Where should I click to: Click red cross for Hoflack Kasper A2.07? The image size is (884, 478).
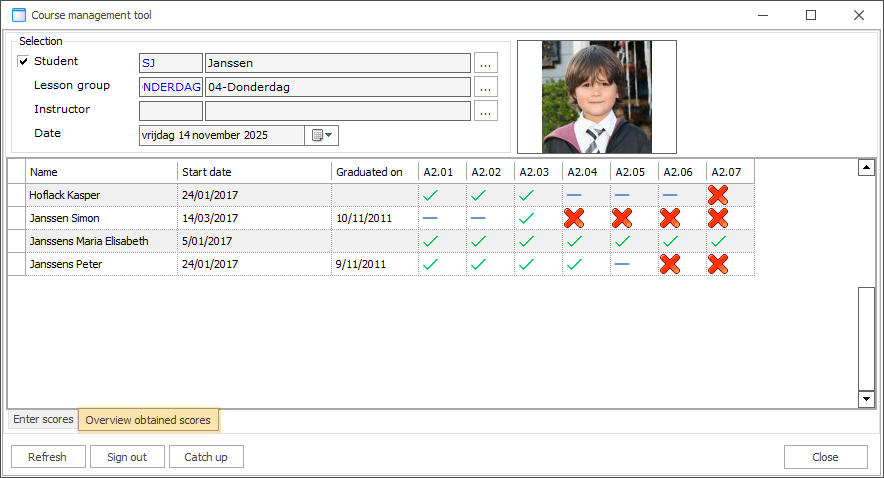tap(719, 195)
